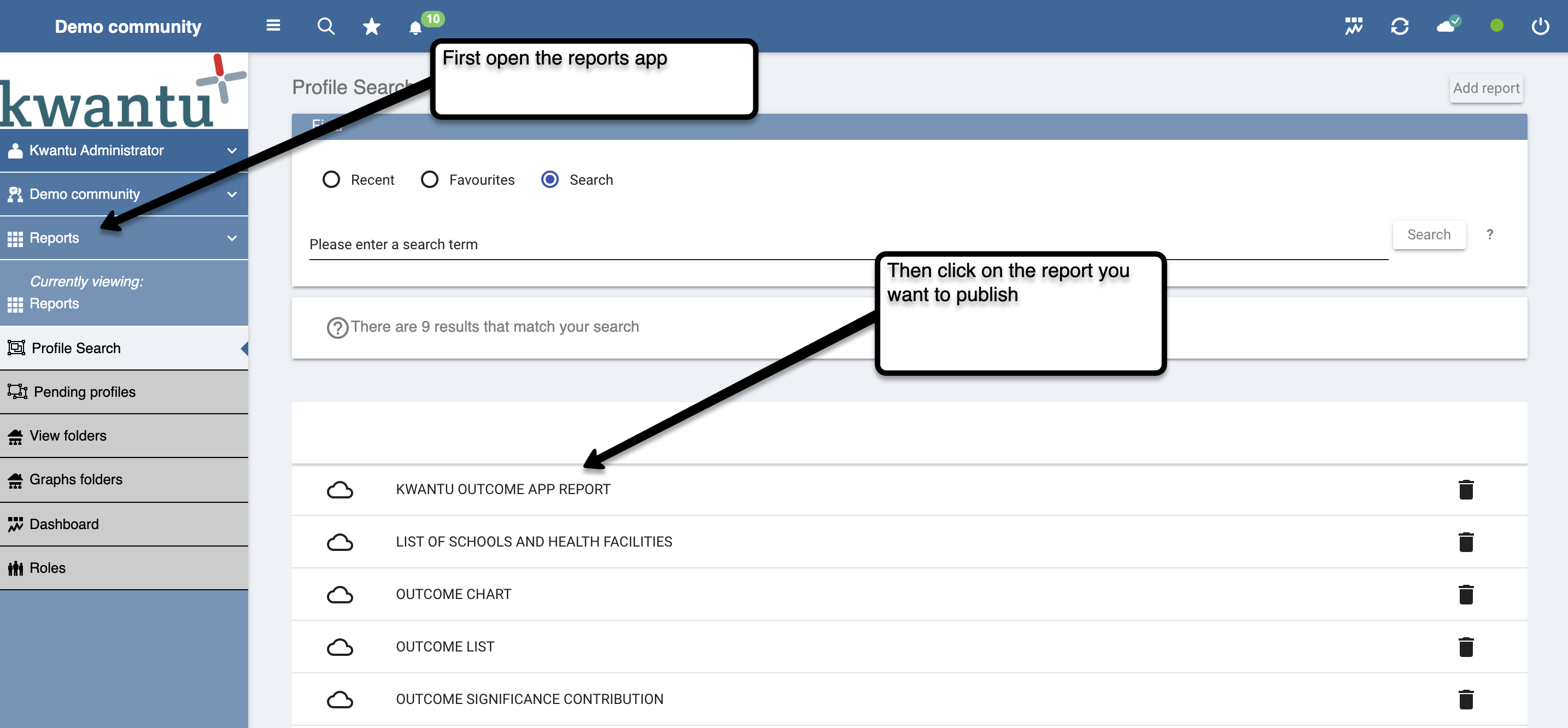Select the Recent radio button

point(331,180)
